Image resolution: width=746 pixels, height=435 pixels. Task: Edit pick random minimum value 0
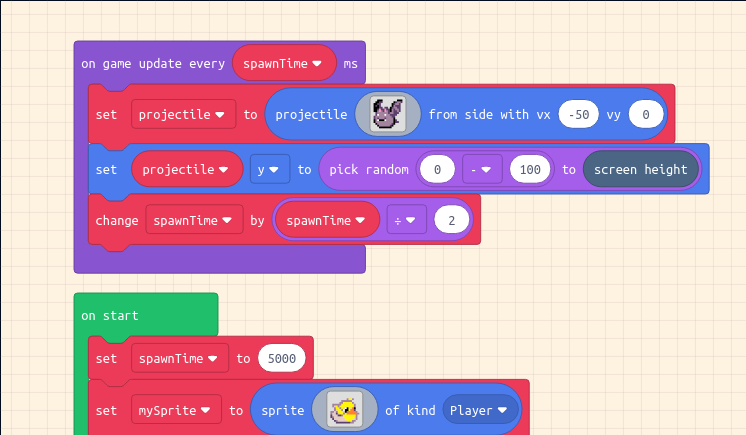[x=437, y=169]
